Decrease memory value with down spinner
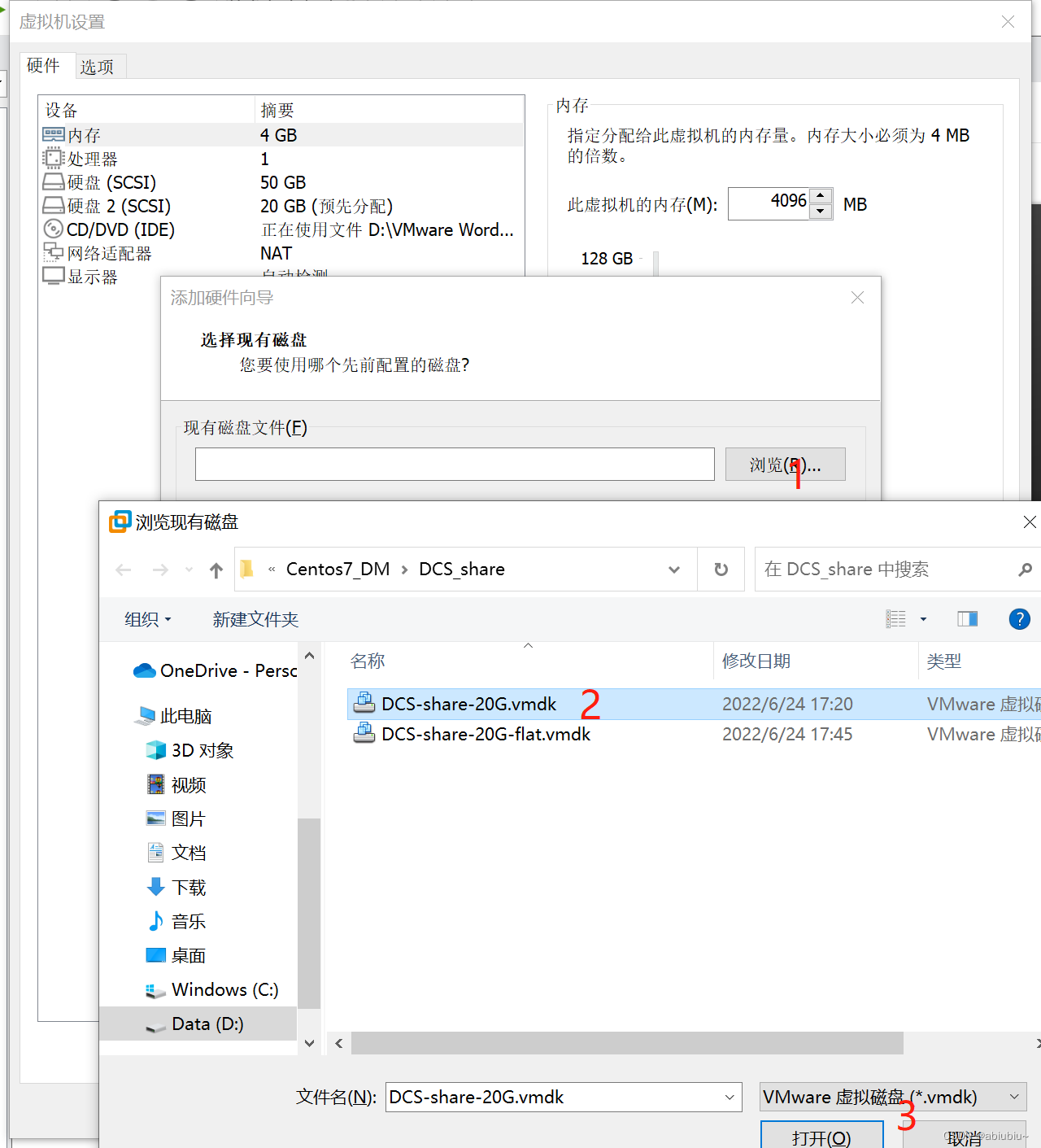Image resolution: width=1041 pixels, height=1148 pixels. coord(821,212)
